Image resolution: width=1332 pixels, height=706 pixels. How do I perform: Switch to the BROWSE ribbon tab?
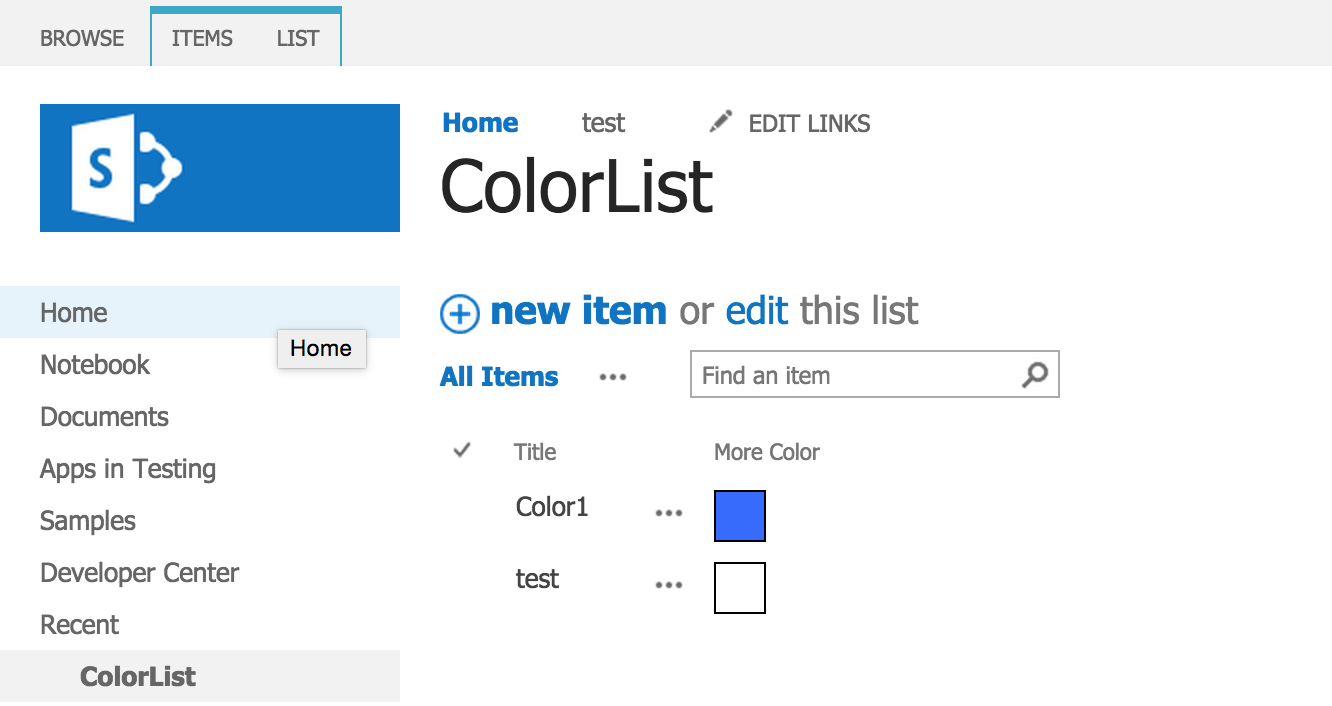tap(82, 38)
